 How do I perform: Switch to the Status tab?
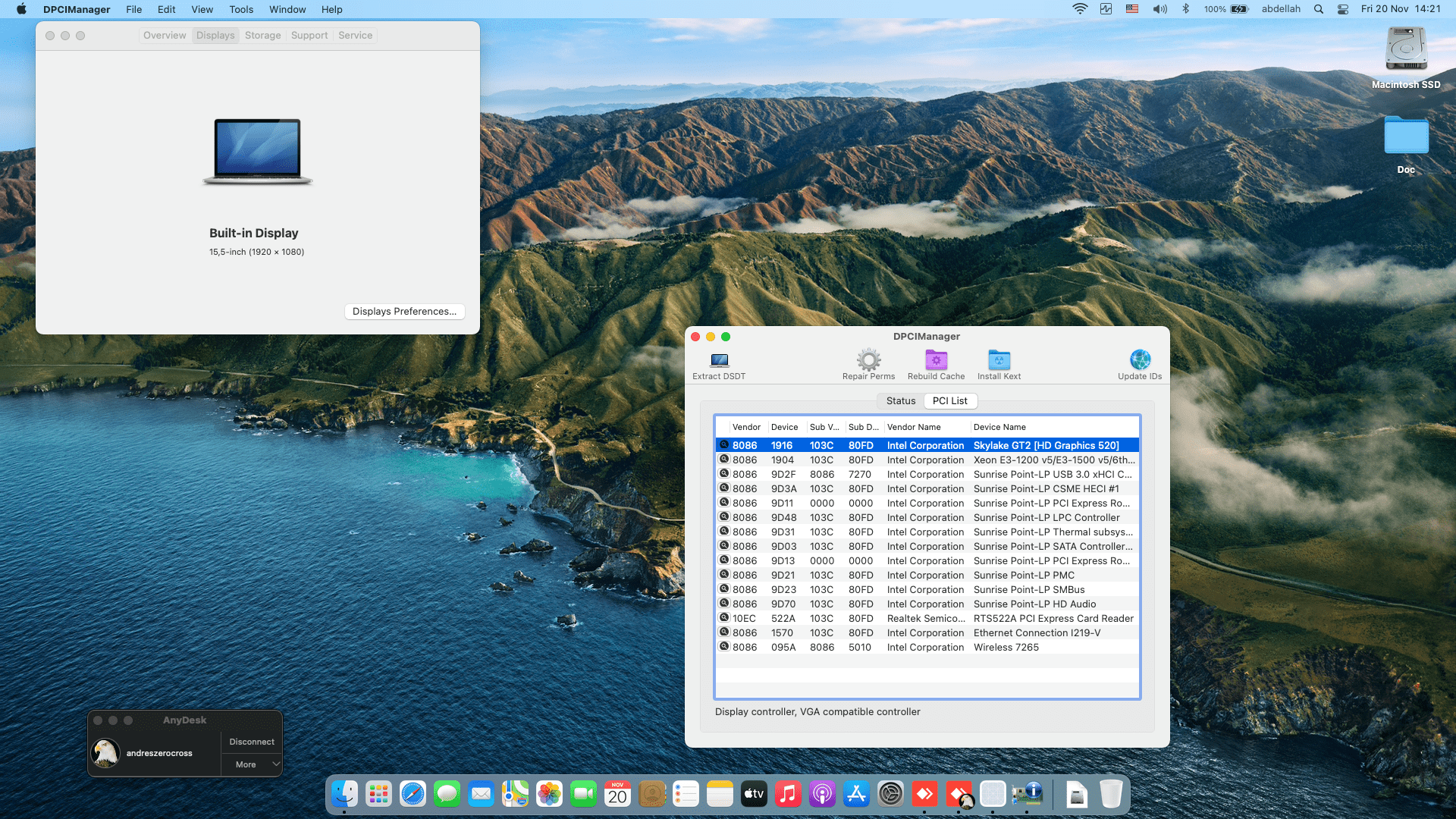coord(901,401)
